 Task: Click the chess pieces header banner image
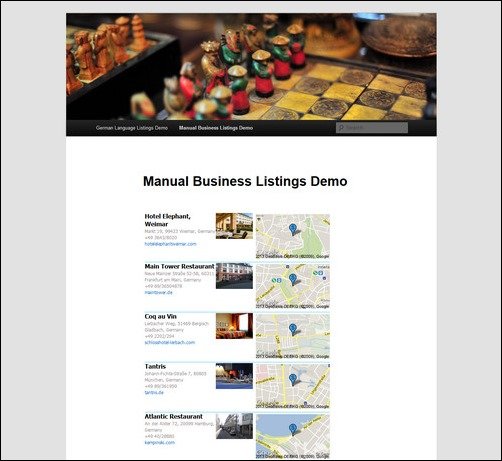click(251, 66)
